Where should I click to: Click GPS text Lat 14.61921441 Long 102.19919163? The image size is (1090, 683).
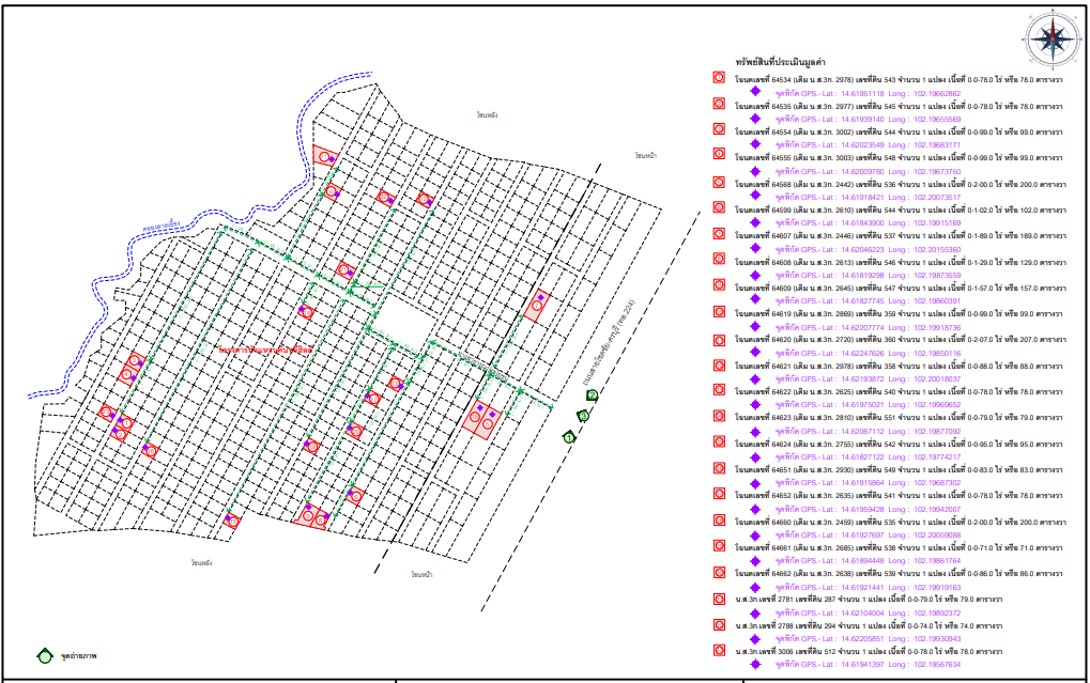pyautogui.click(x=868, y=587)
